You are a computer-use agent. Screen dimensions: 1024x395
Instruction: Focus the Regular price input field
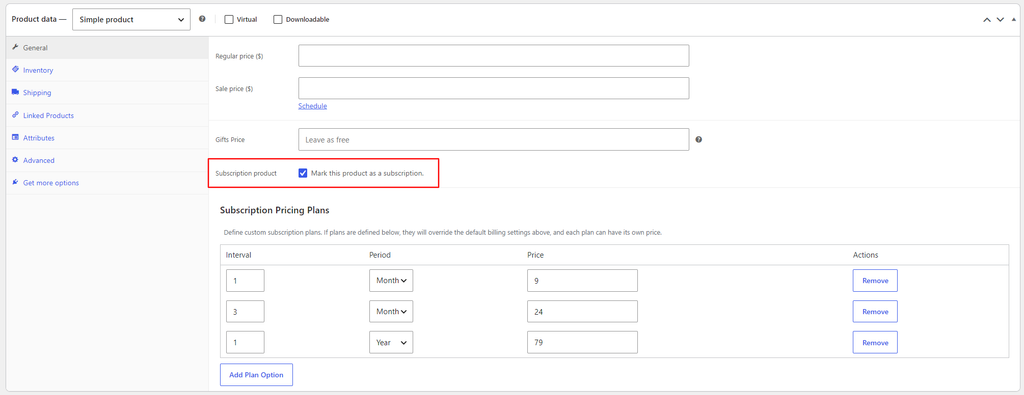(x=494, y=55)
